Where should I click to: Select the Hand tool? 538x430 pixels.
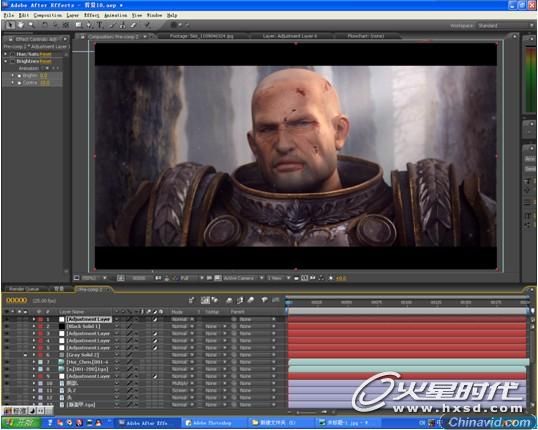pyautogui.click(x=21, y=25)
